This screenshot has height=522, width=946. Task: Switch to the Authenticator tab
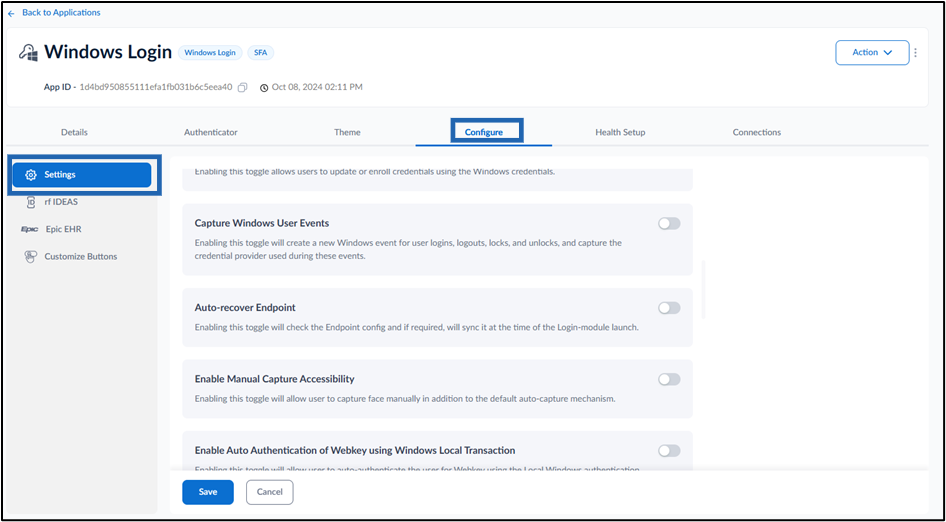pos(211,132)
